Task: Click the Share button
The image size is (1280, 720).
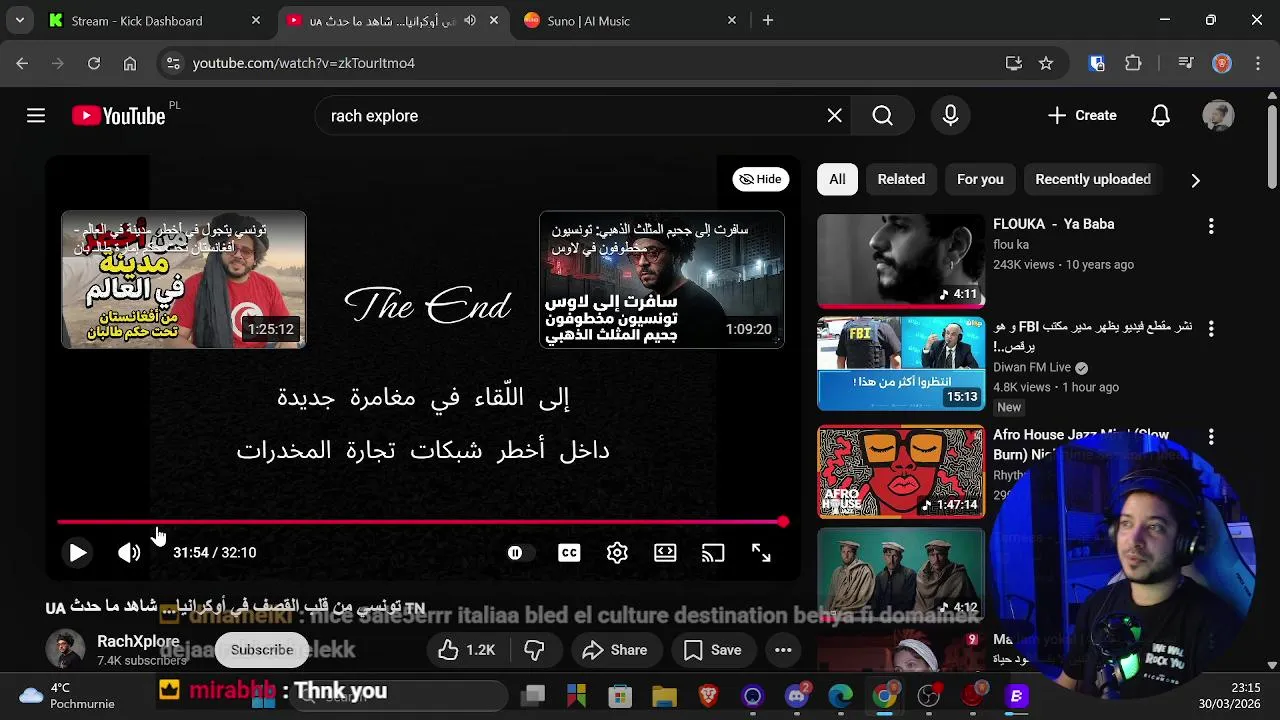Action: coord(615,650)
